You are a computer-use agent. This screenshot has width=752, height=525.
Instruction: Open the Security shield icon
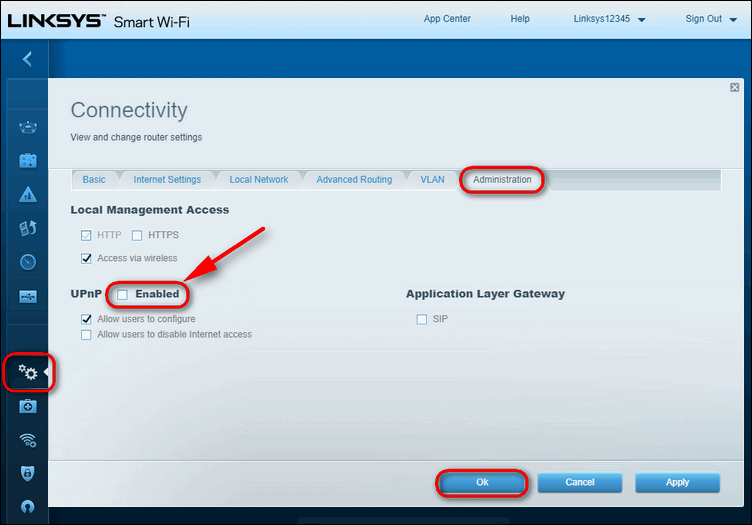[28, 473]
